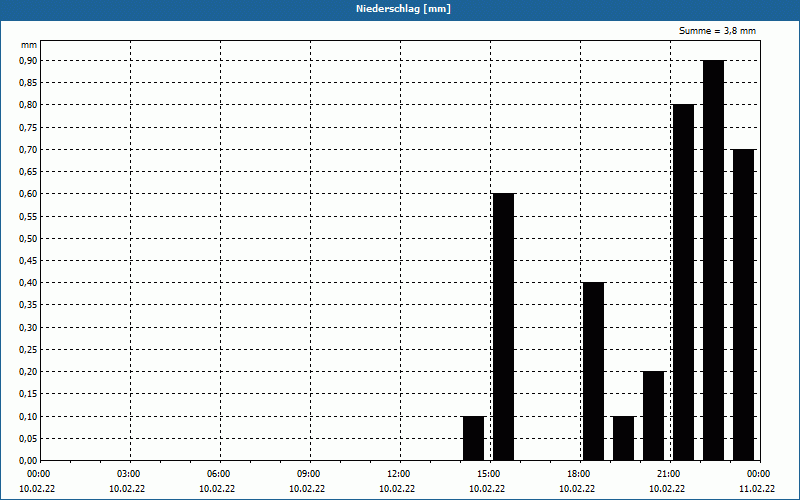Select the 18:00 time axis label
Screen dimensions: 800x500
pyautogui.click(x=580, y=474)
